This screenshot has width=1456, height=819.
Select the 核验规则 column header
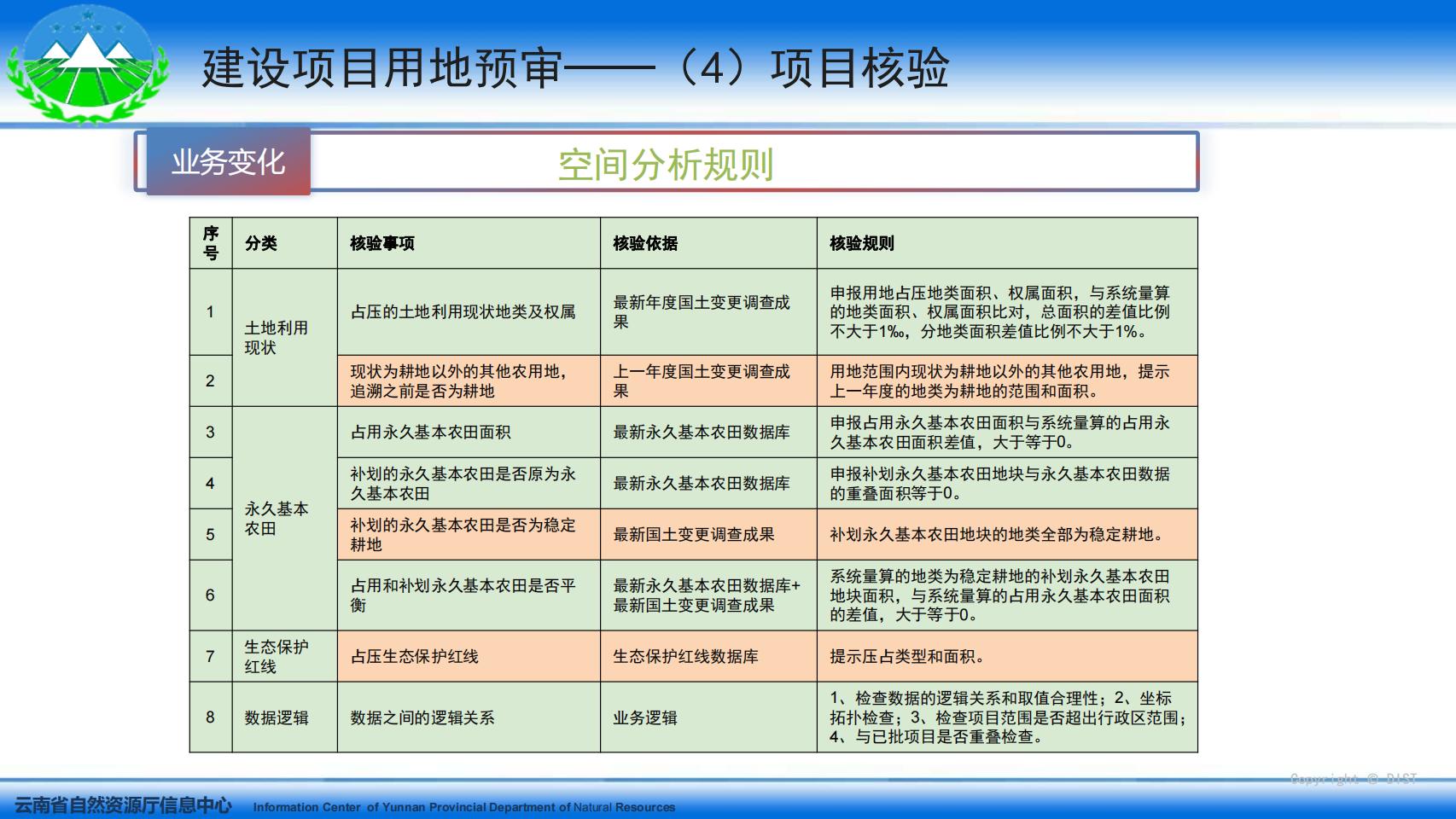tap(1007, 243)
